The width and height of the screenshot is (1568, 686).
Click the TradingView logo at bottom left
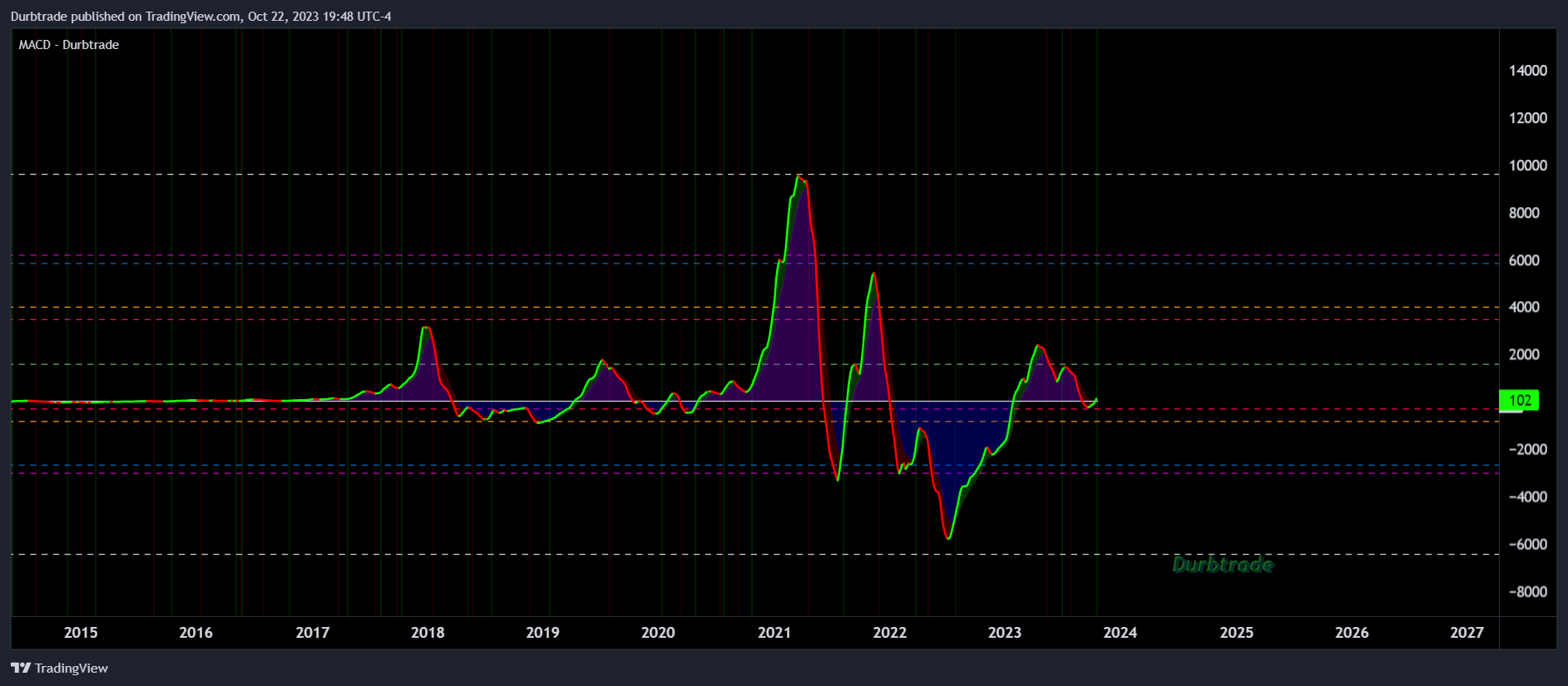59,668
